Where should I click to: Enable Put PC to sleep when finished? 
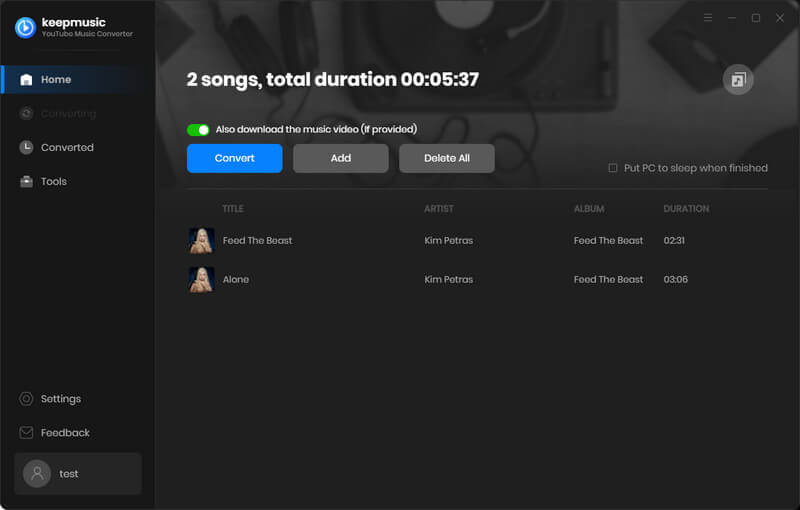(613, 168)
